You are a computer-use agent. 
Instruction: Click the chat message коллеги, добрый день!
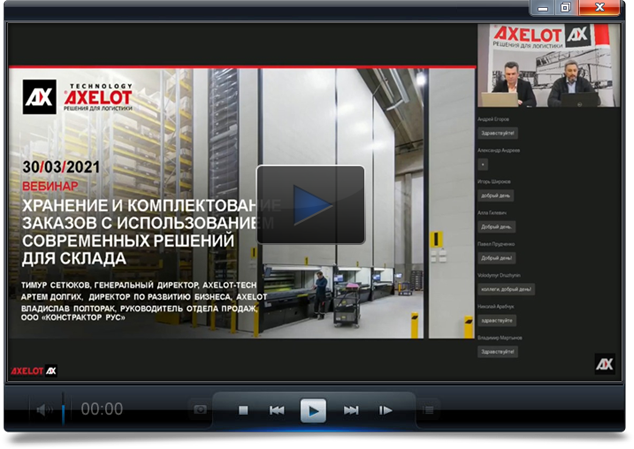pyautogui.click(x=506, y=289)
